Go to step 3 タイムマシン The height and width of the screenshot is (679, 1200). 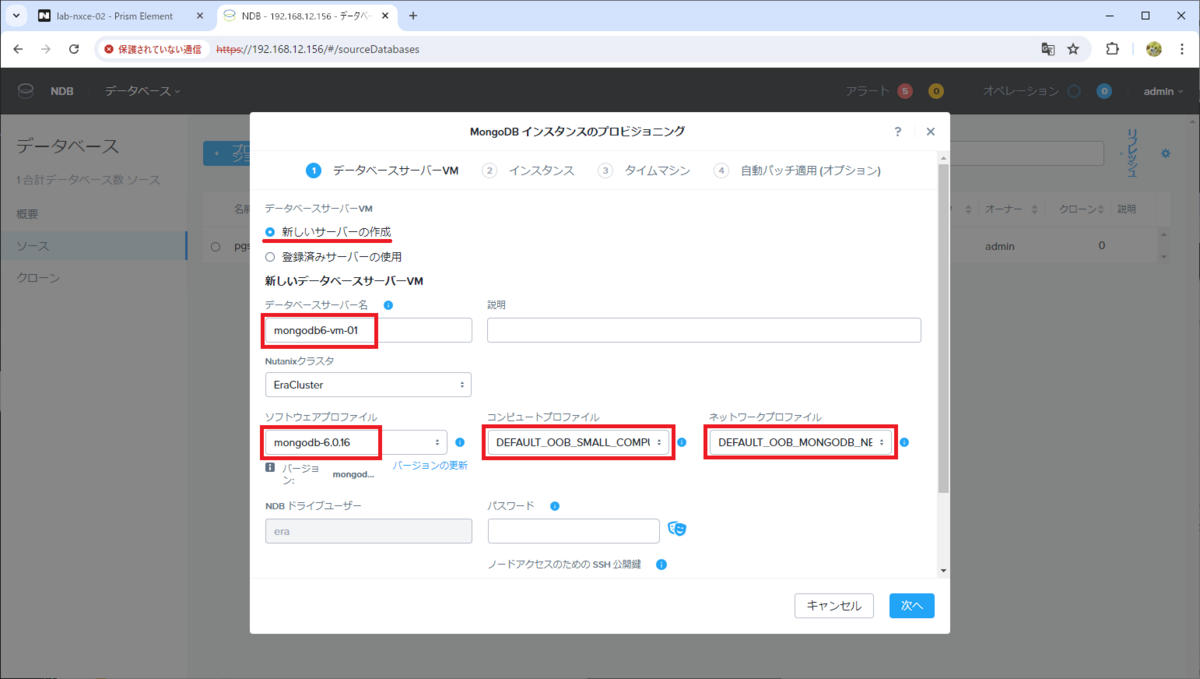point(644,171)
